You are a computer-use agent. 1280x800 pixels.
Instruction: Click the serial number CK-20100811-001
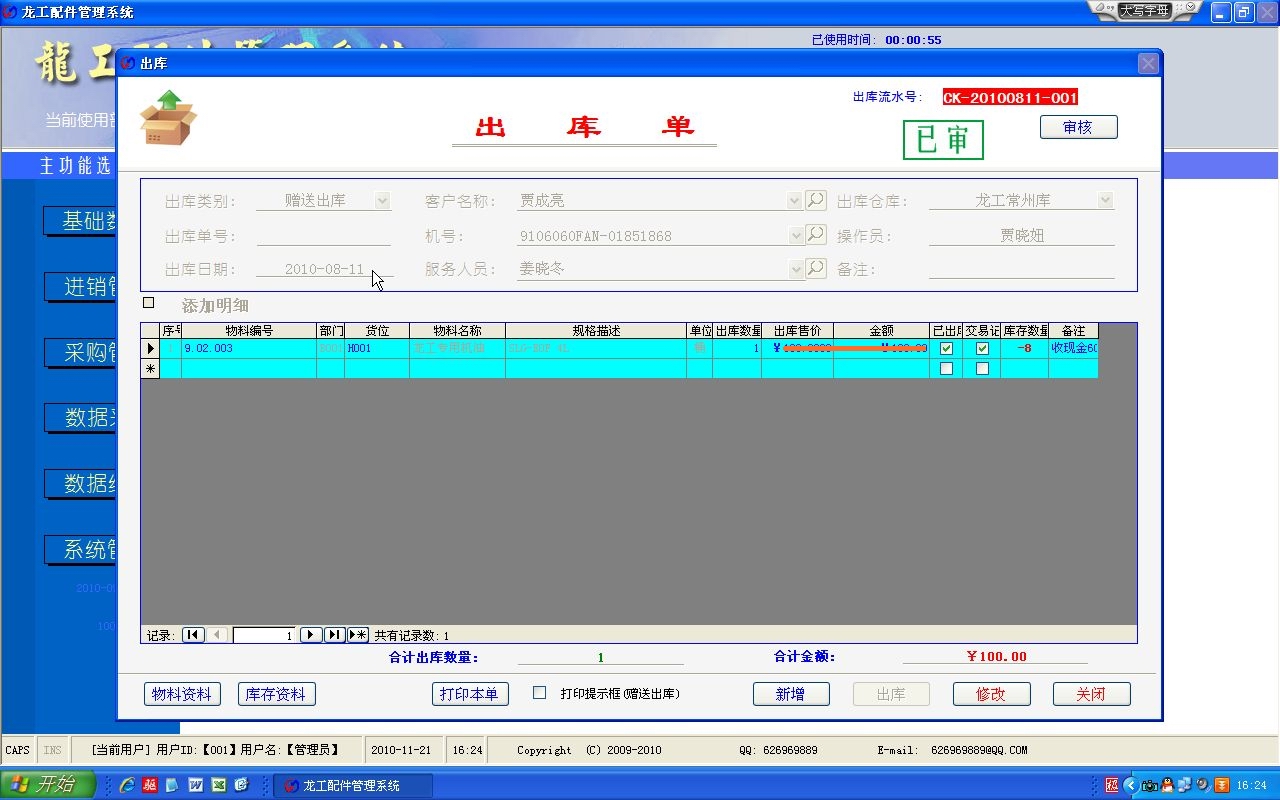[1010, 97]
